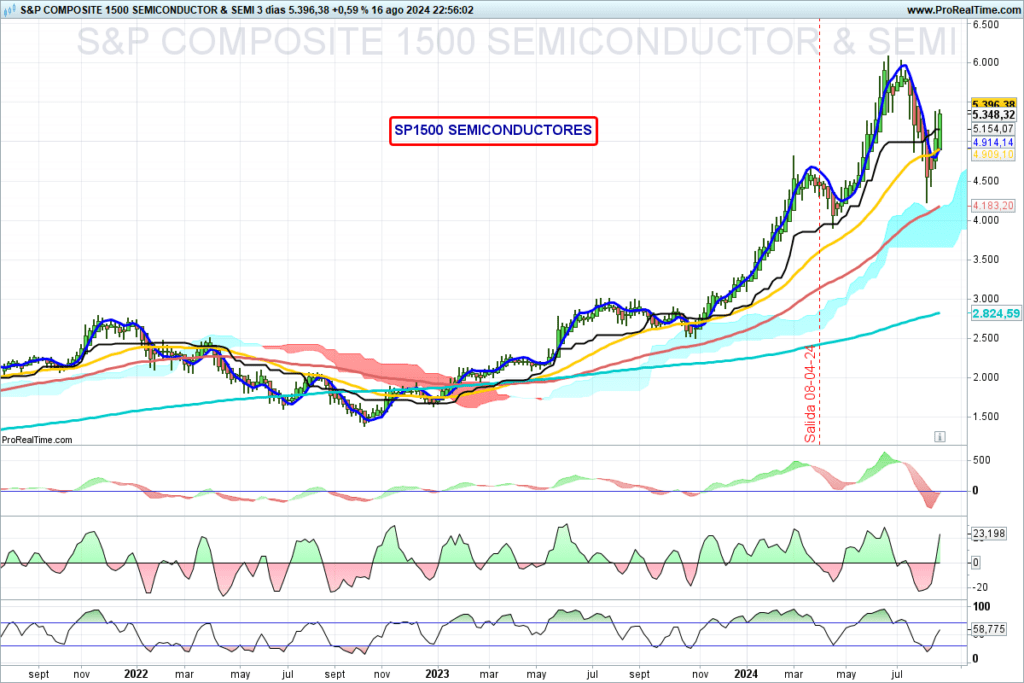
Task: Click the 58,775 indicator value label
Action: [989, 629]
